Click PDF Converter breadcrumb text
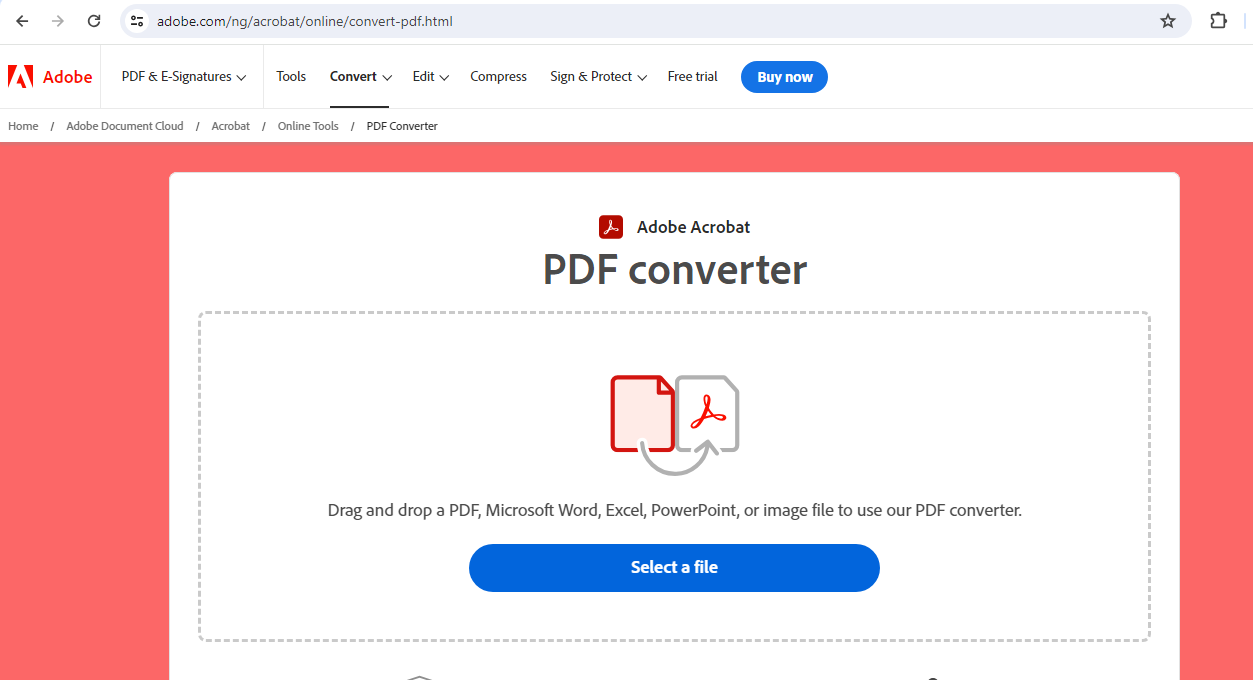The height and width of the screenshot is (680, 1253). click(x=402, y=126)
